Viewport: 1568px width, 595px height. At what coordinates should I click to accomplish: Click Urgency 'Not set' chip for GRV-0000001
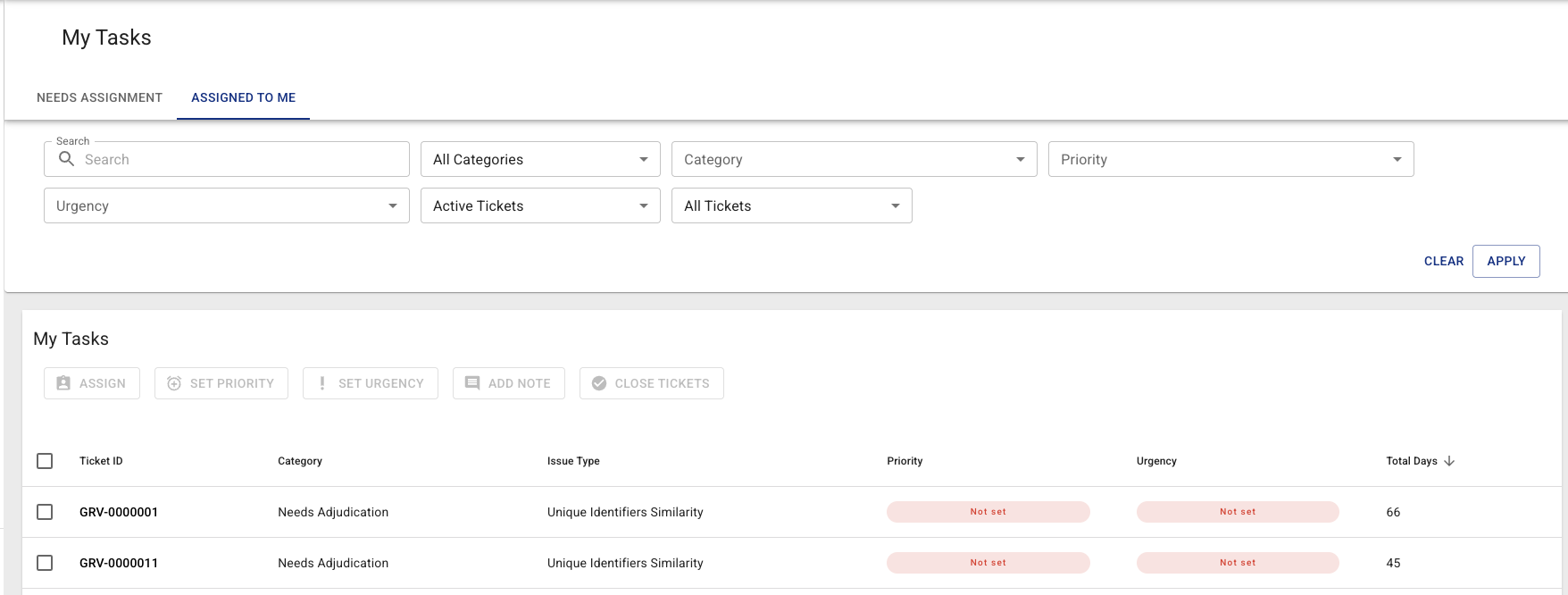1238,512
